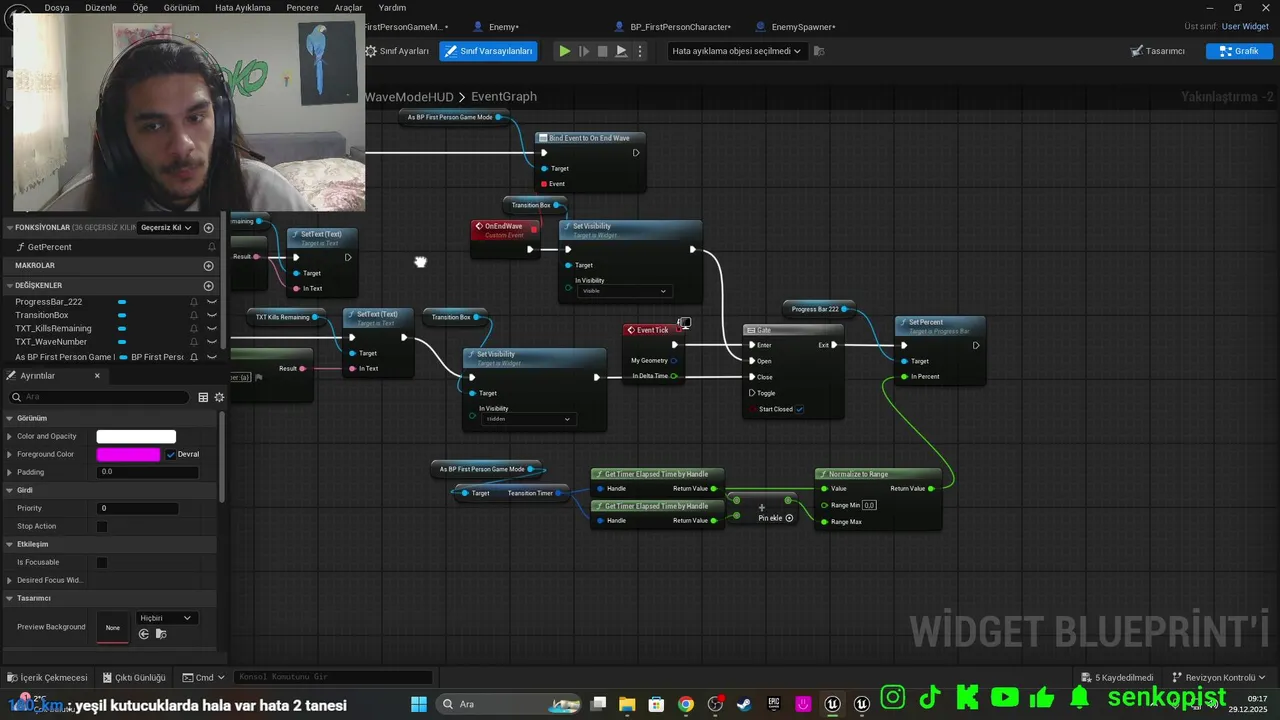The width and height of the screenshot is (1280, 720).
Task: Open the Preview Background Hiçbiri dropdown
Action: click(165, 618)
